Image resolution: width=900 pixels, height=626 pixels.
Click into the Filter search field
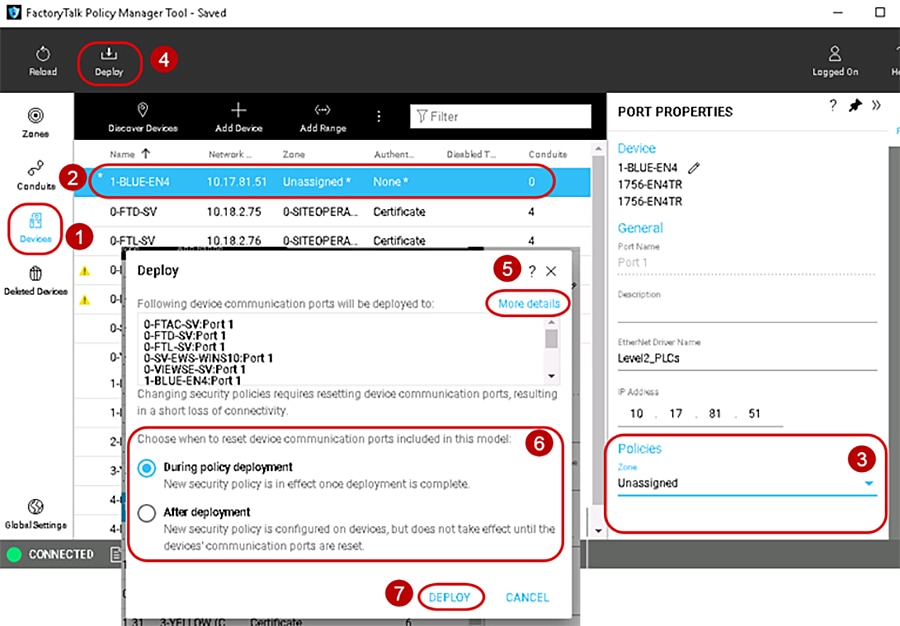click(x=501, y=116)
